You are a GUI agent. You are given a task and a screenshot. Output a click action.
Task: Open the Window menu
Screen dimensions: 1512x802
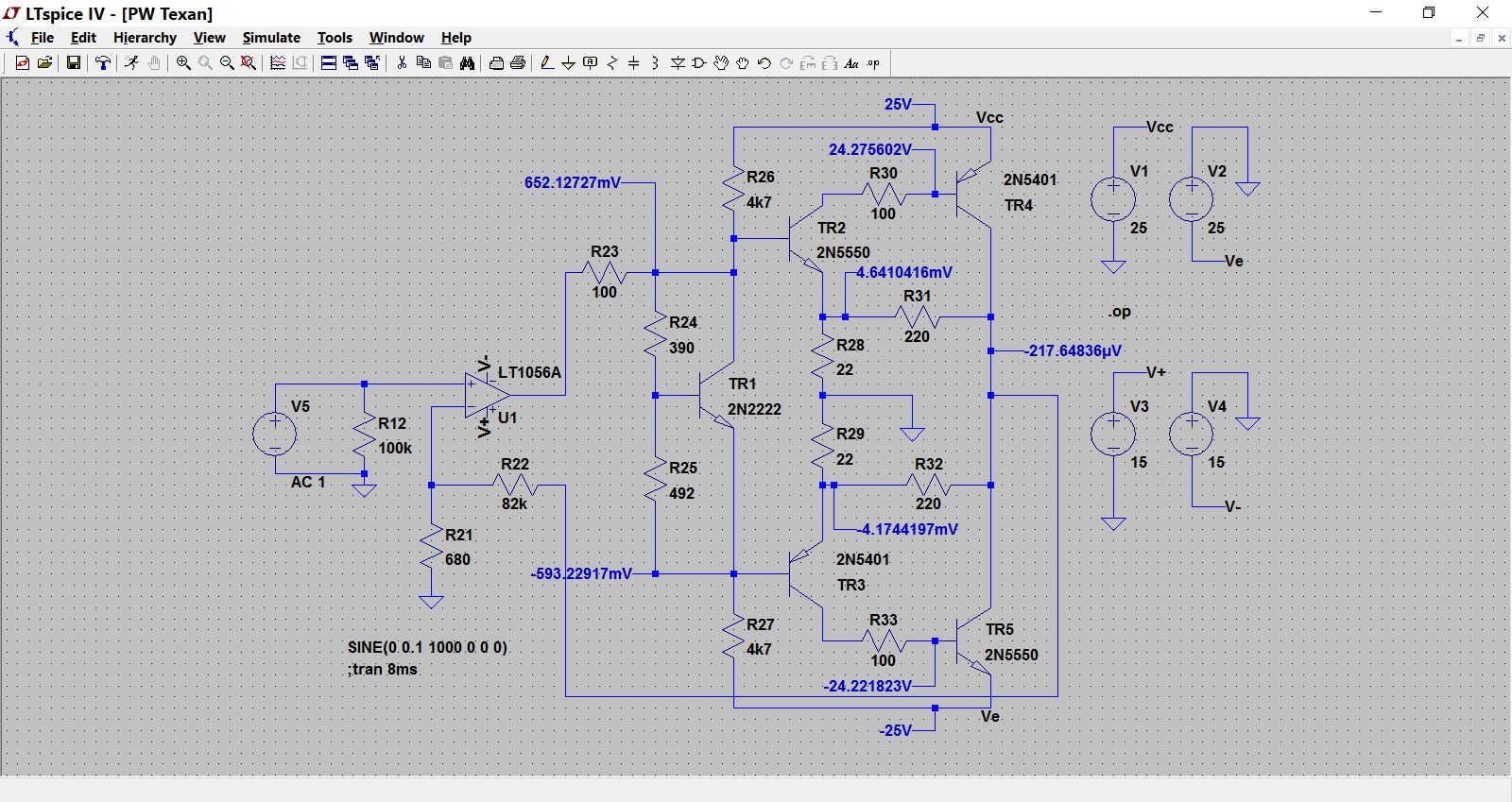tap(396, 38)
